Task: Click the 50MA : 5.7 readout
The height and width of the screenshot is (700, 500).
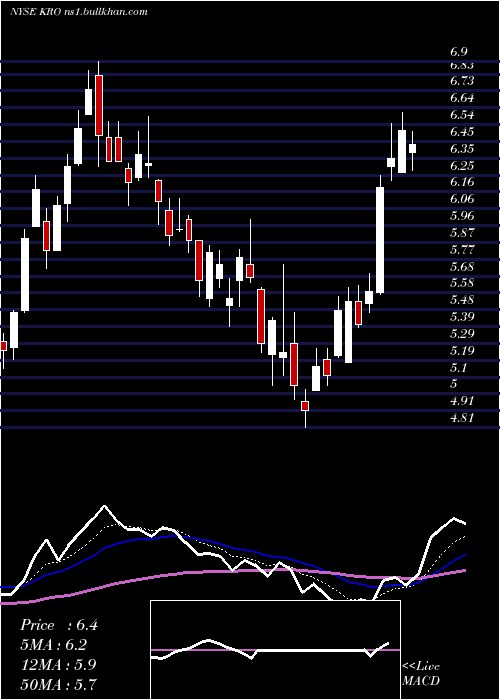Action: coord(58,684)
